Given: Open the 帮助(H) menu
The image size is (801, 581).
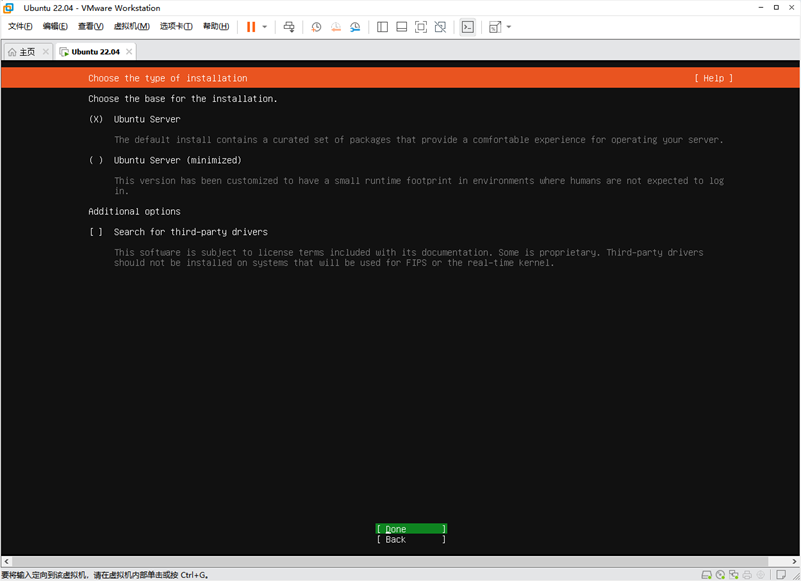Looking at the screenshot, I should point(216,27).
